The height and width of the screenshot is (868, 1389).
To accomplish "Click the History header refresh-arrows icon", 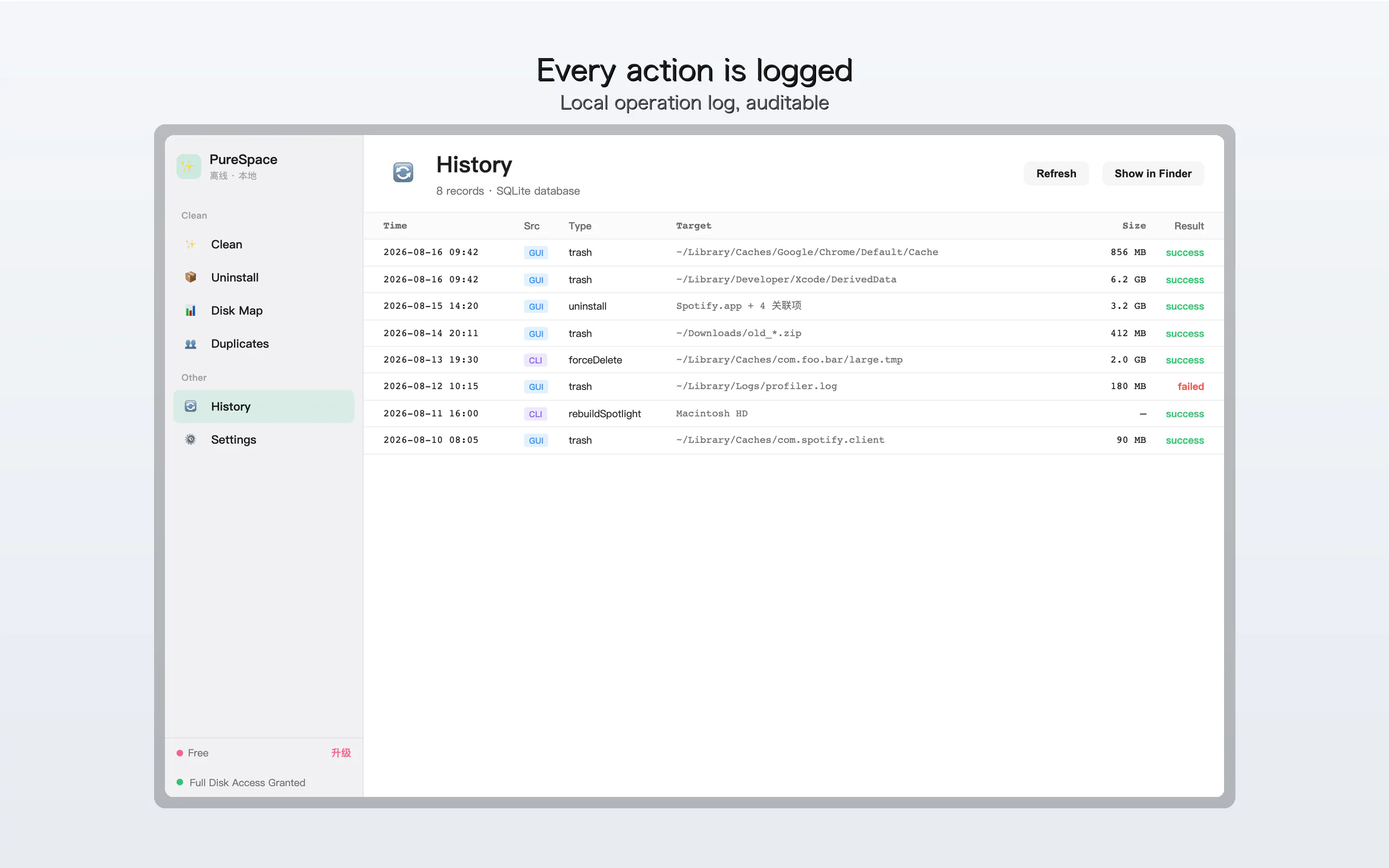I will coord(403,172).
